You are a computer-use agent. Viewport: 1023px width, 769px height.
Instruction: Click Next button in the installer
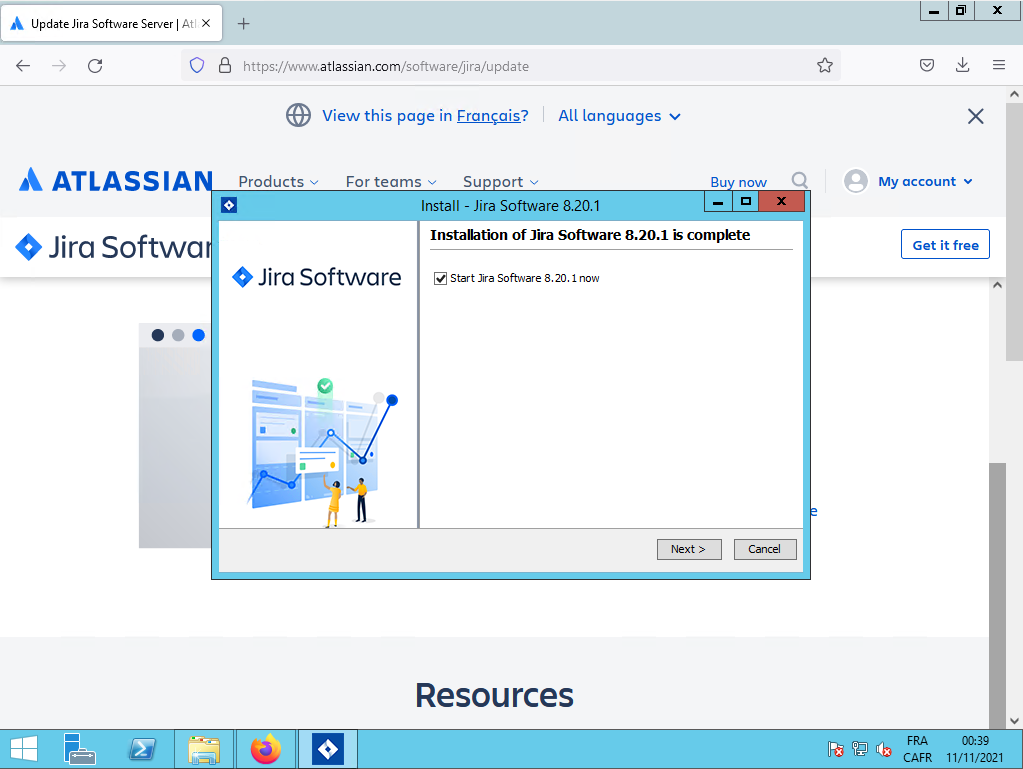689,549
